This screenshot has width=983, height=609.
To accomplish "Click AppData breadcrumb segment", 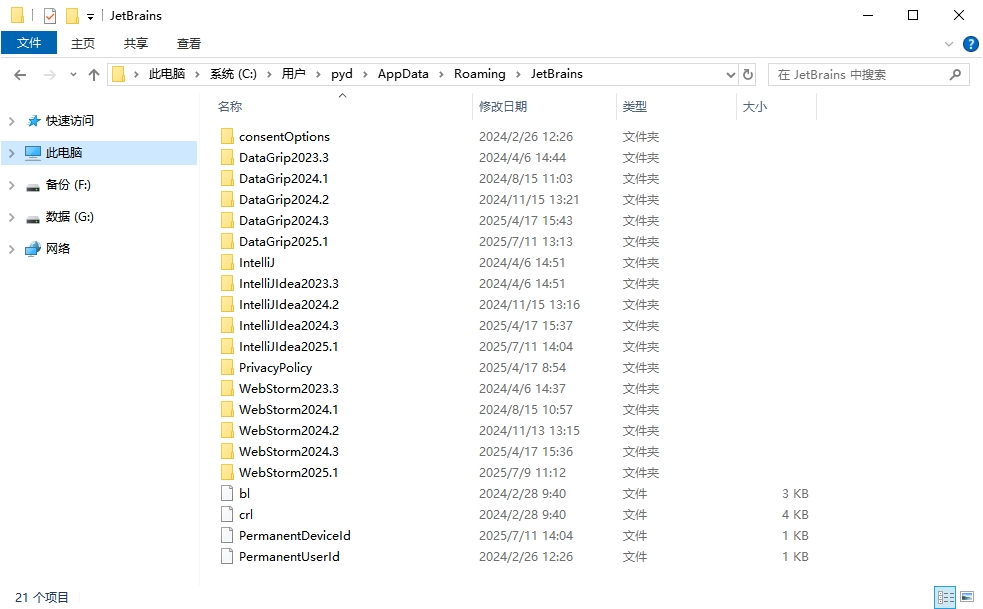I will click(x=403, y=74).
